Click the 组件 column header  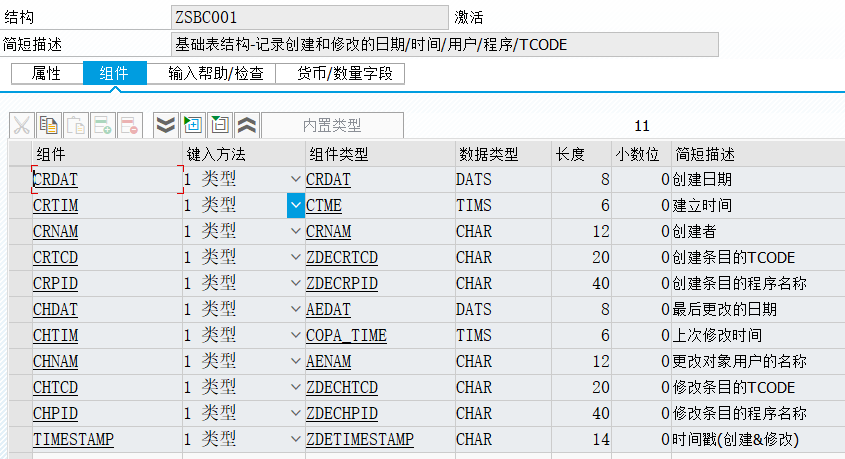(107, 154)
